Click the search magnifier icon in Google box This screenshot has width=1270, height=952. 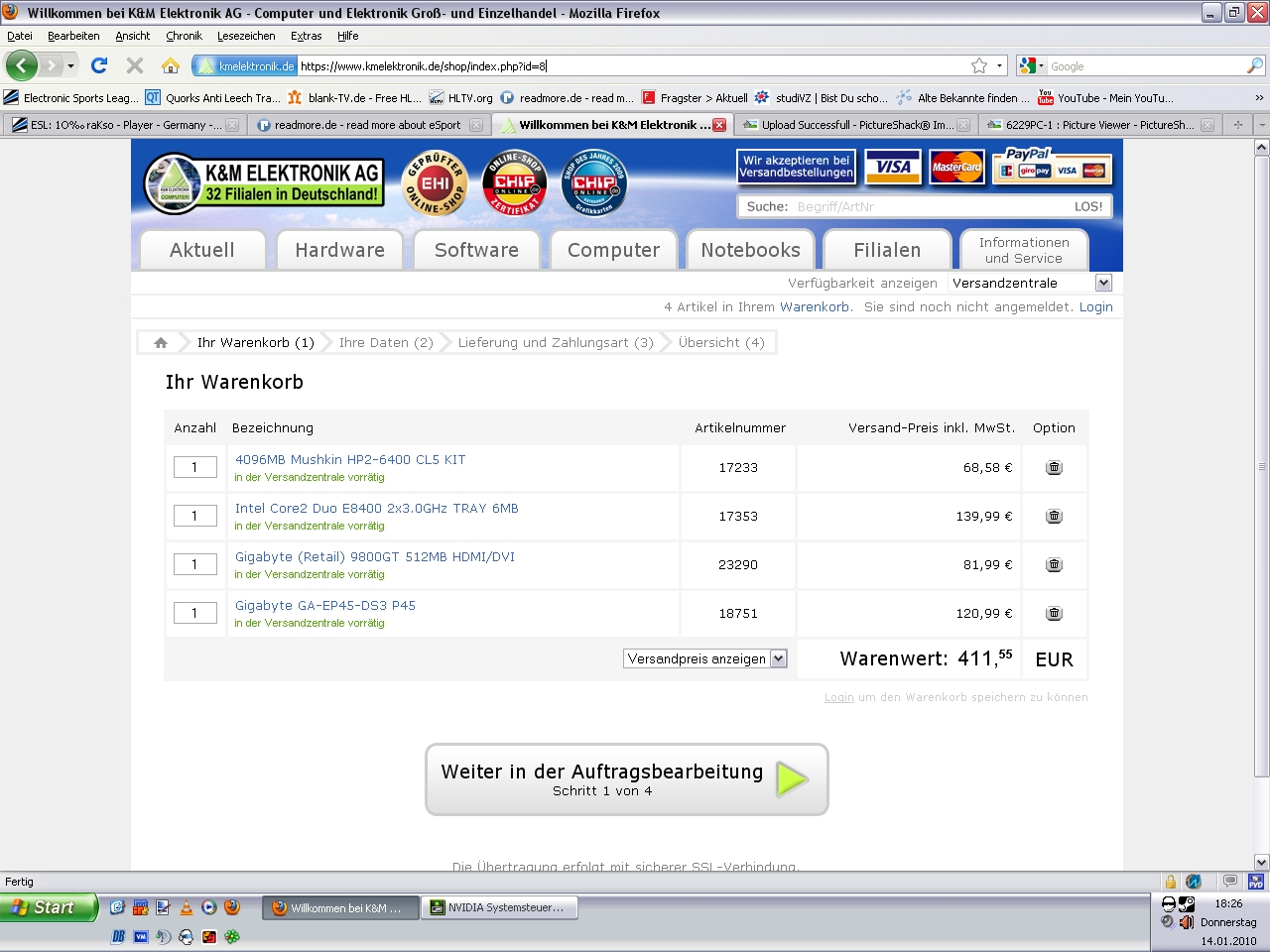coord(1255,65)
